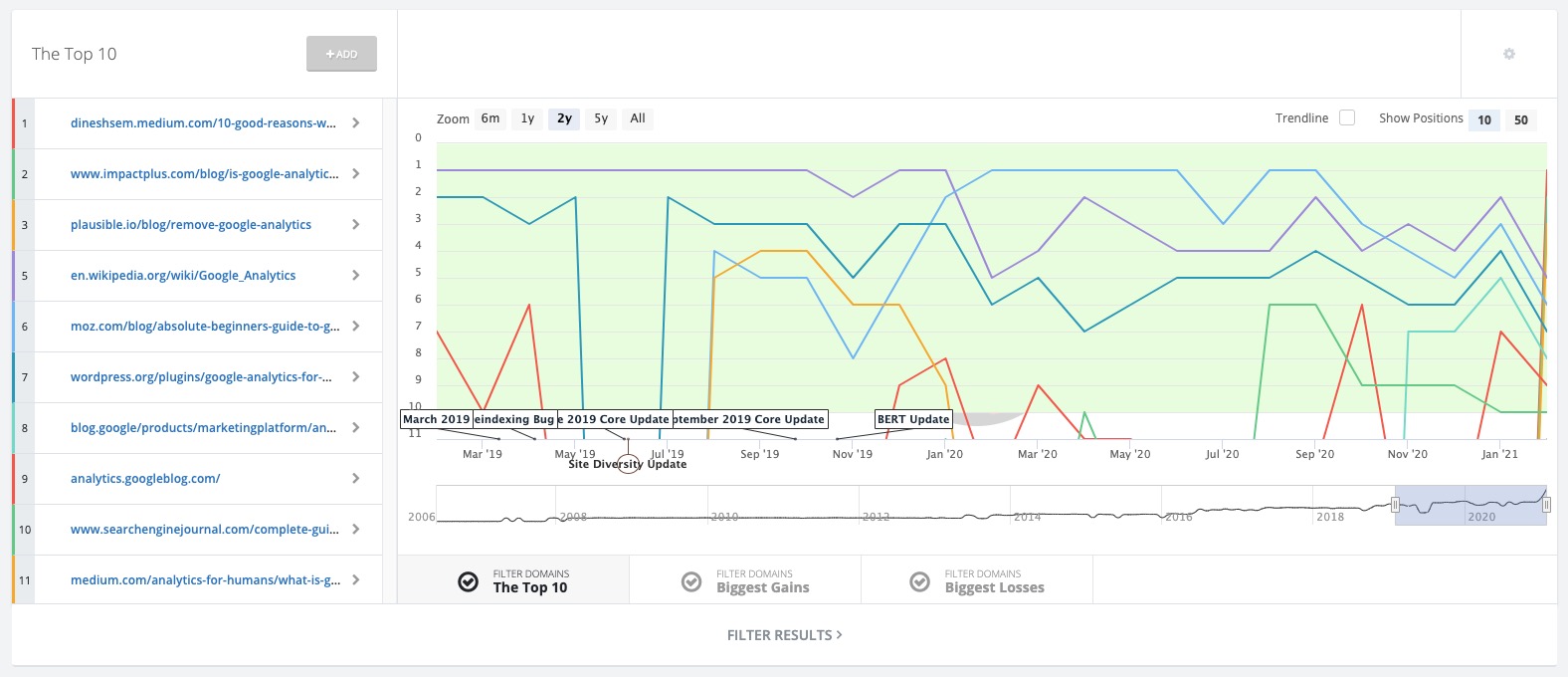Click the March 2019 update marker

click(436, 419)
